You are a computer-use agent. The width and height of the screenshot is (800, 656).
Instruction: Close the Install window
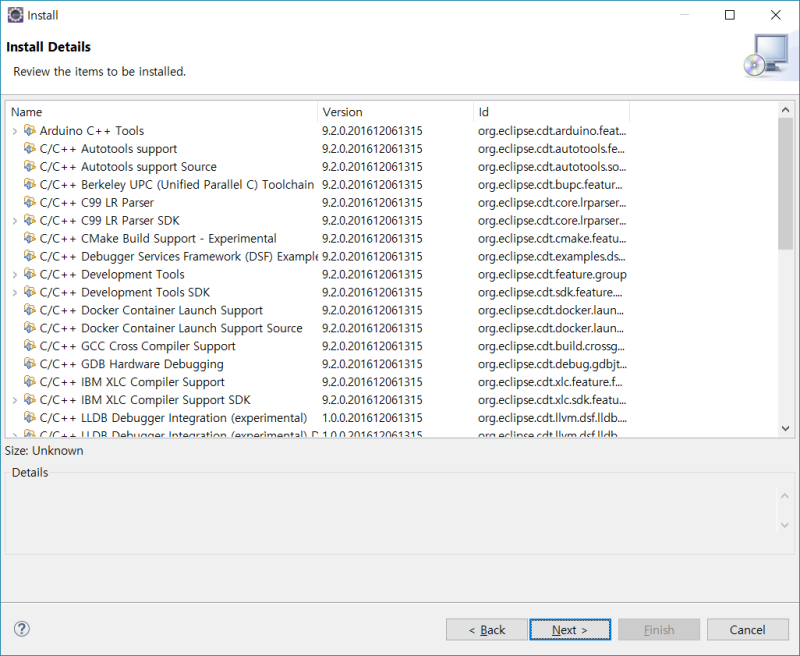click(776, 15)
